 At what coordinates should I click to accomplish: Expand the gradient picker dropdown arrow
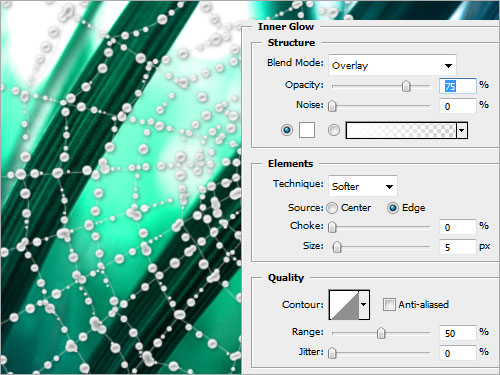[x=462, y=130]
